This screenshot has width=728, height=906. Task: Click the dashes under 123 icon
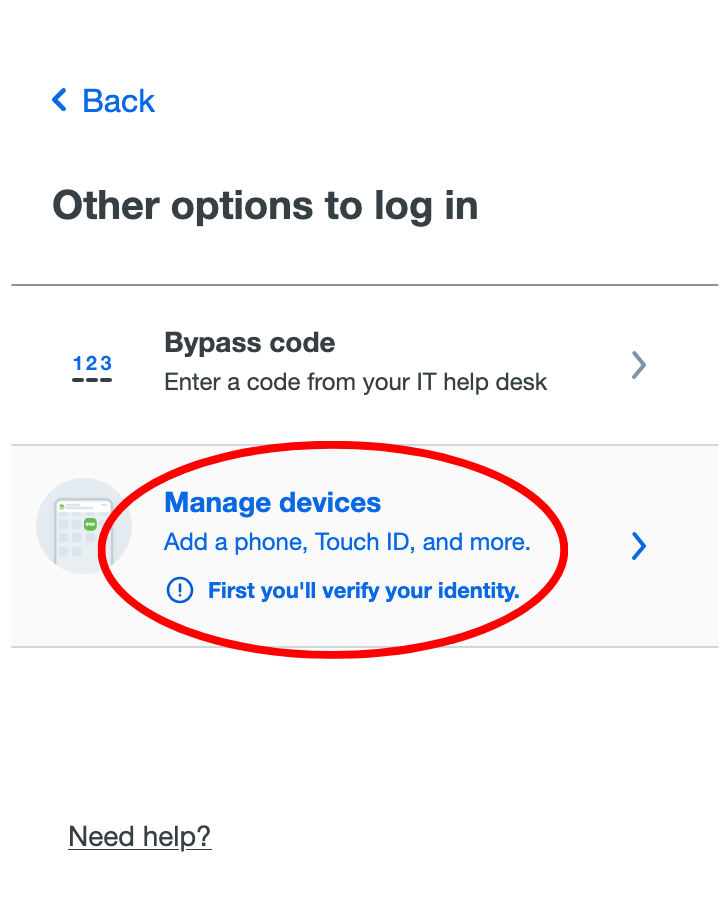point(92,380)
